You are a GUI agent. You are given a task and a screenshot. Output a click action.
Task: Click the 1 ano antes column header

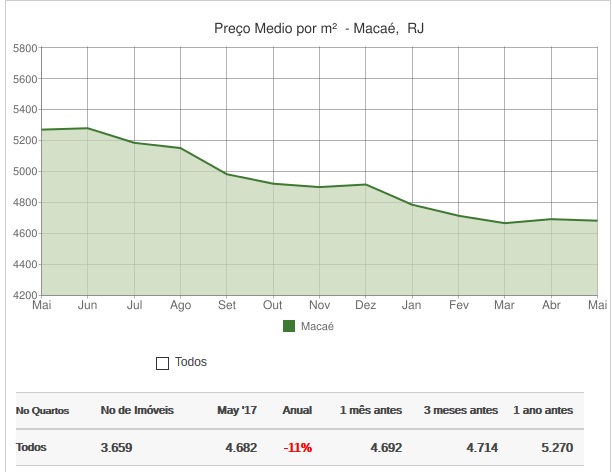click(x=543, y=410)
